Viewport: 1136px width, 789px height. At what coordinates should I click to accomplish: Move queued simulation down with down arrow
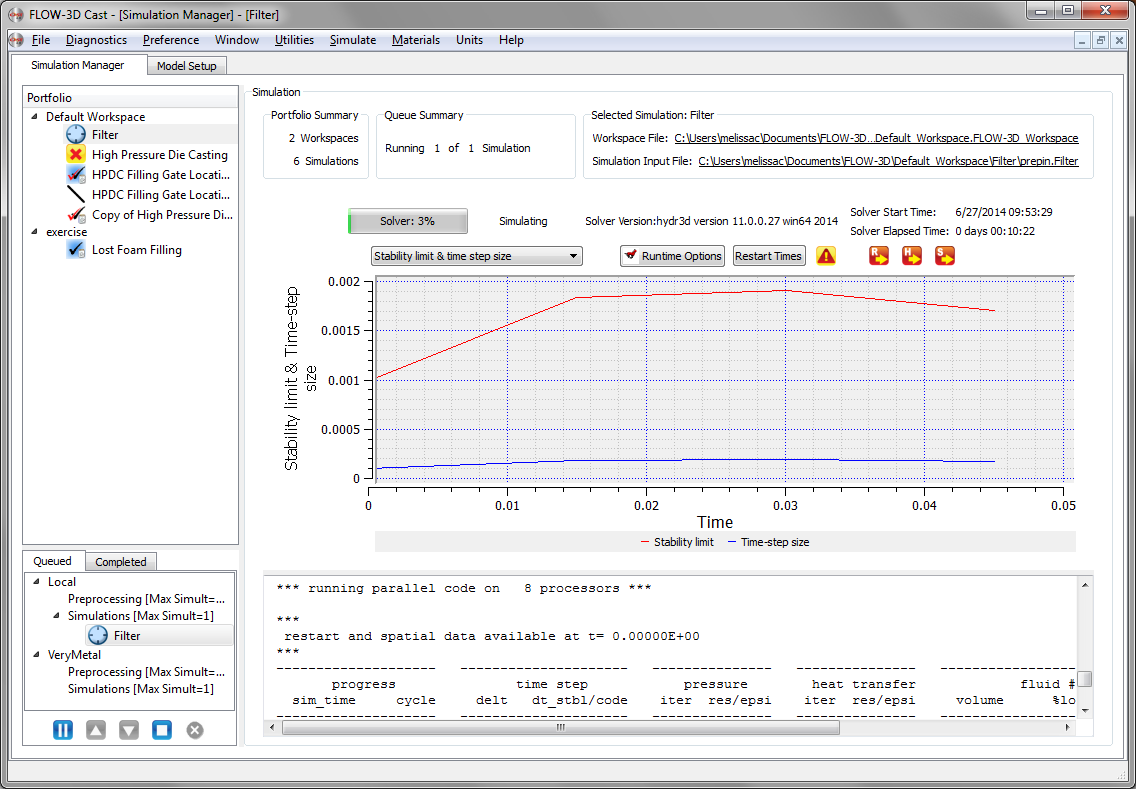pos(129,730)
